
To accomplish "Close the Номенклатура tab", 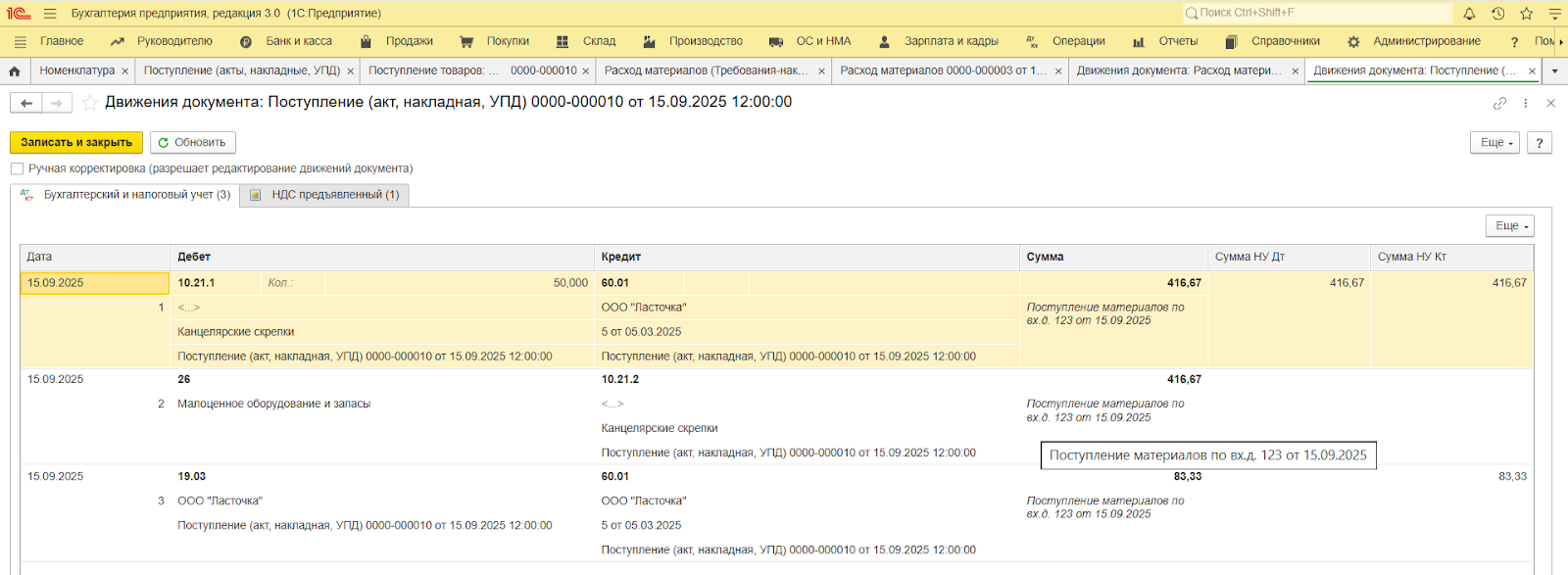I will coord(124,72).
